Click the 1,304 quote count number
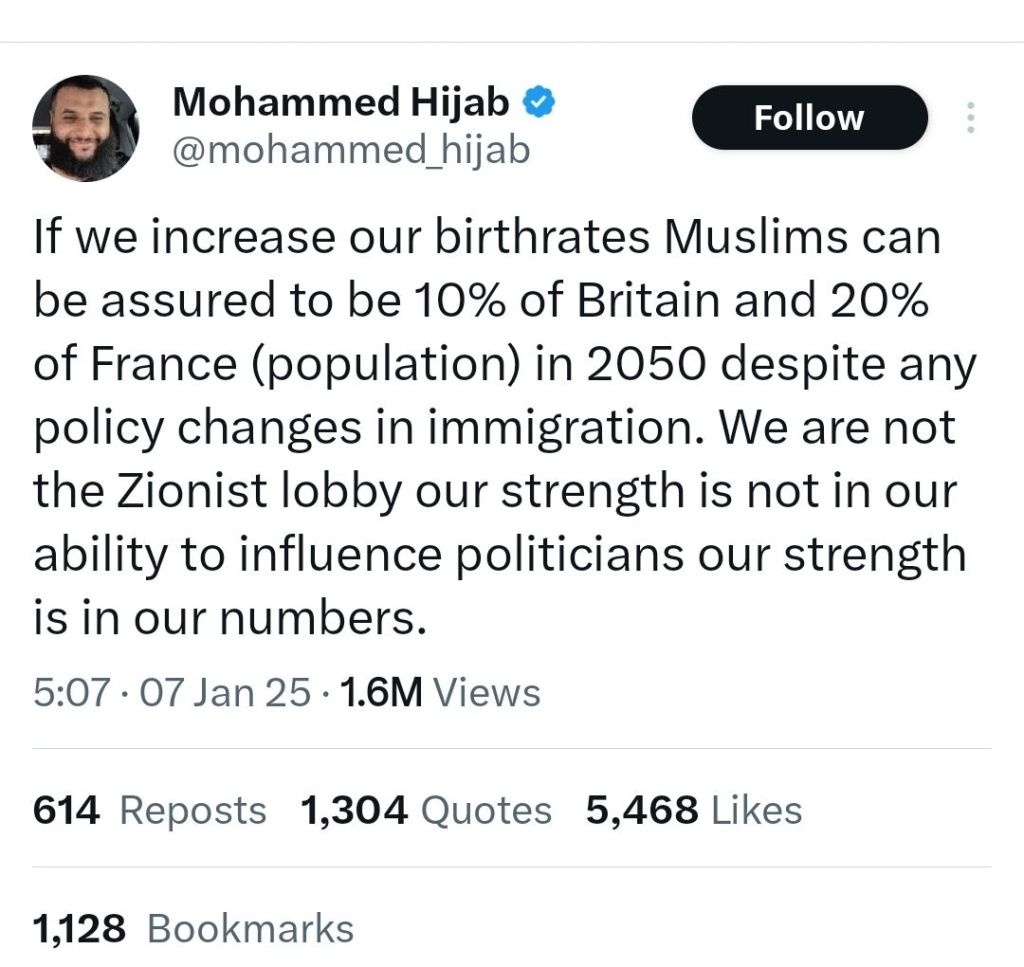The height and width of the screenshot is (967, 1024). point(354,810)
